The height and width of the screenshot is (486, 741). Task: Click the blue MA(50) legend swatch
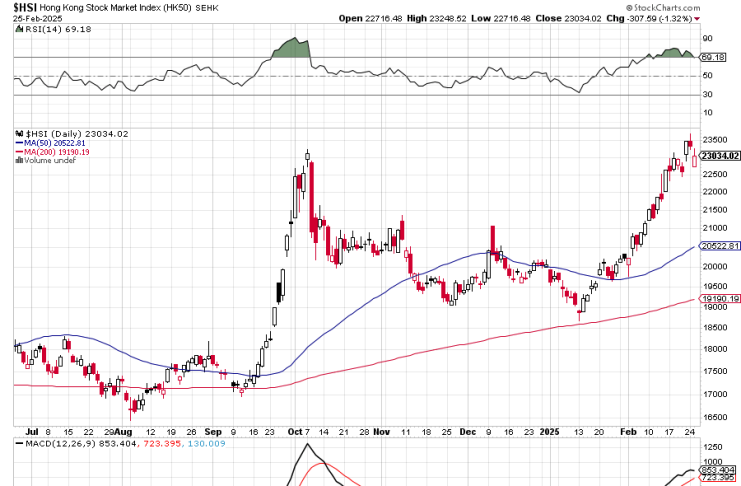pos(16,143)
